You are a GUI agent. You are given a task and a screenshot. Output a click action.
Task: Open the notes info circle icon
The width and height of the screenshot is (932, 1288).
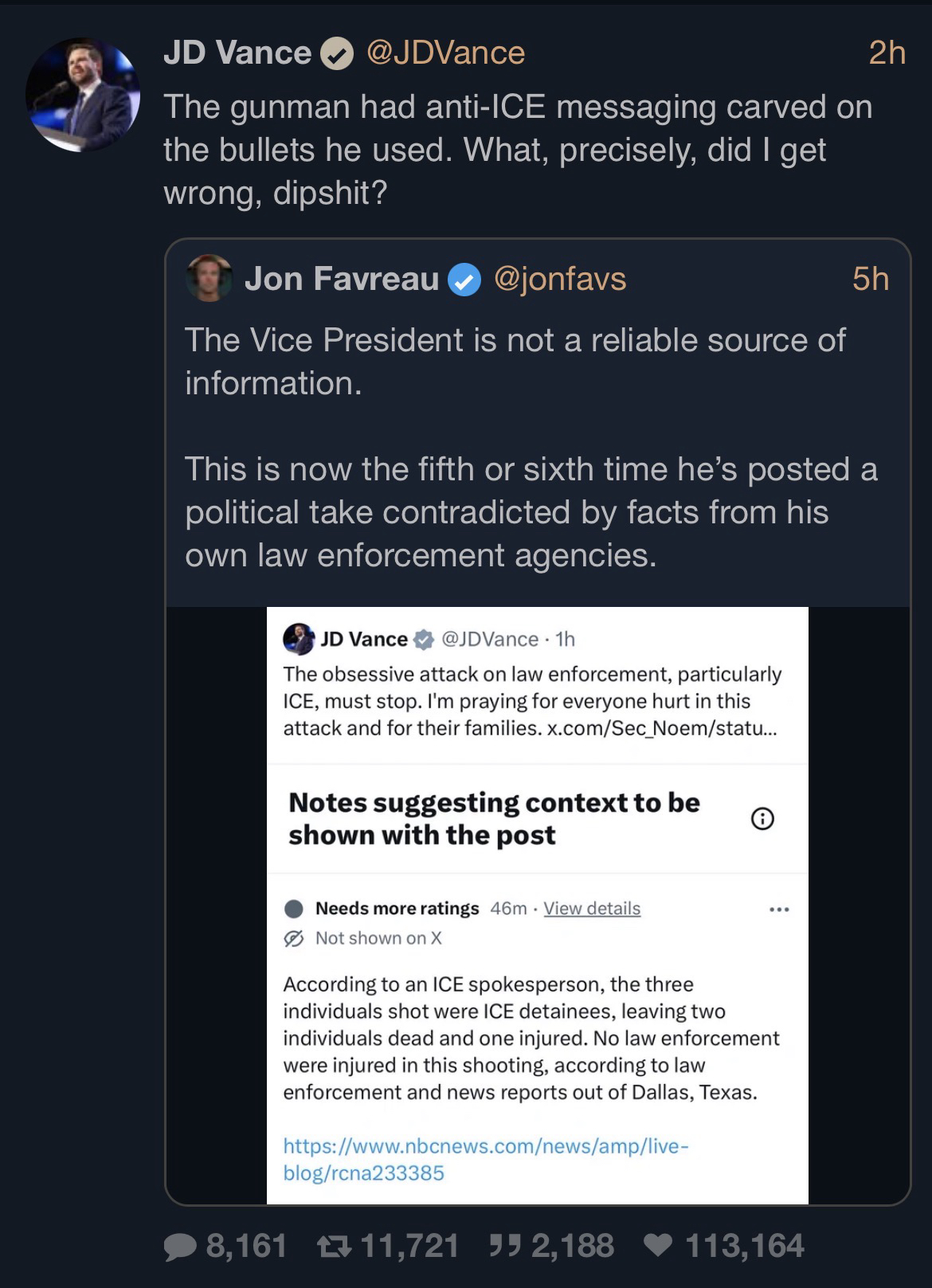click(762, 819)
